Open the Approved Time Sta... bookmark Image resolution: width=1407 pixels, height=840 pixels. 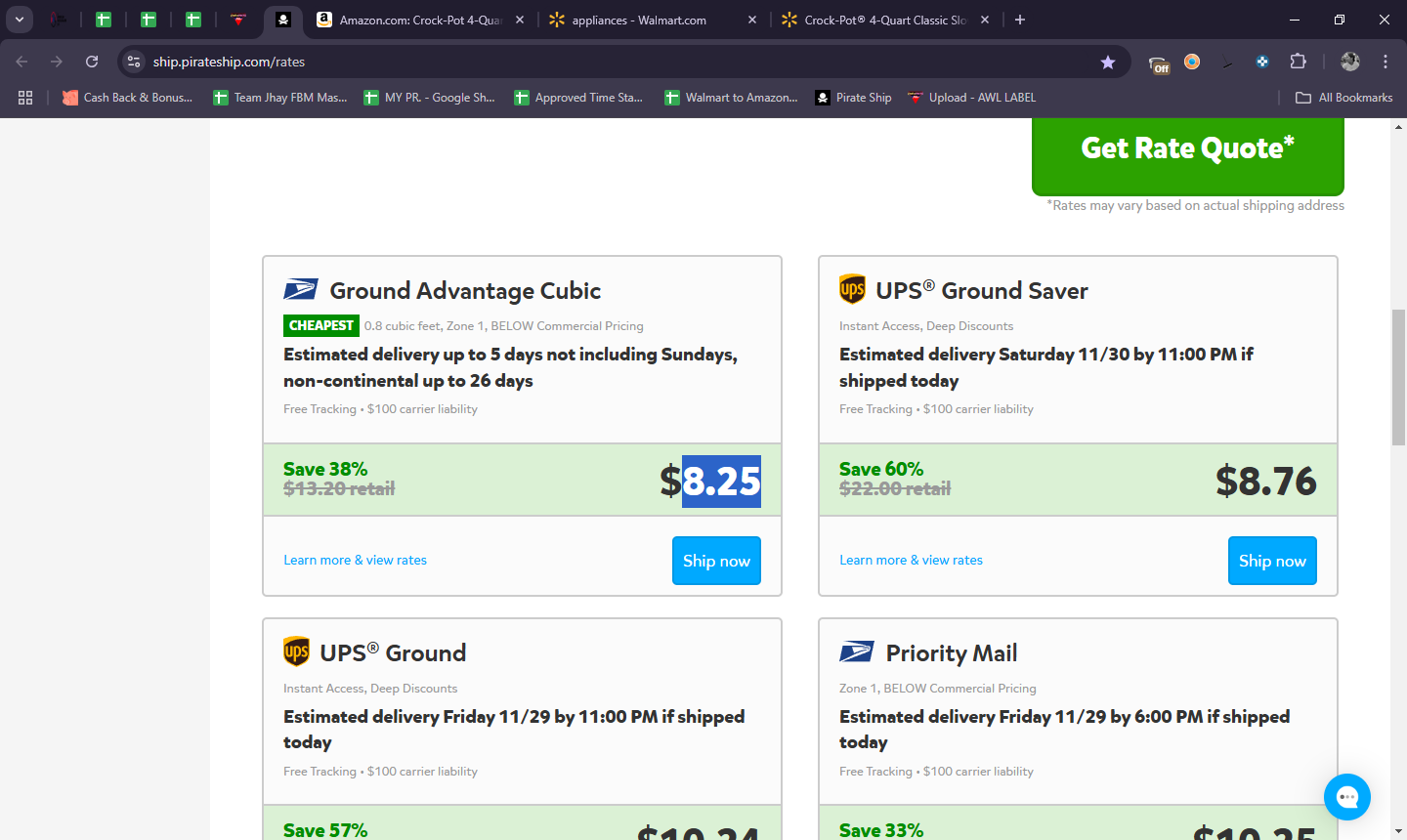pyautogui.click(x=578, y=98)
